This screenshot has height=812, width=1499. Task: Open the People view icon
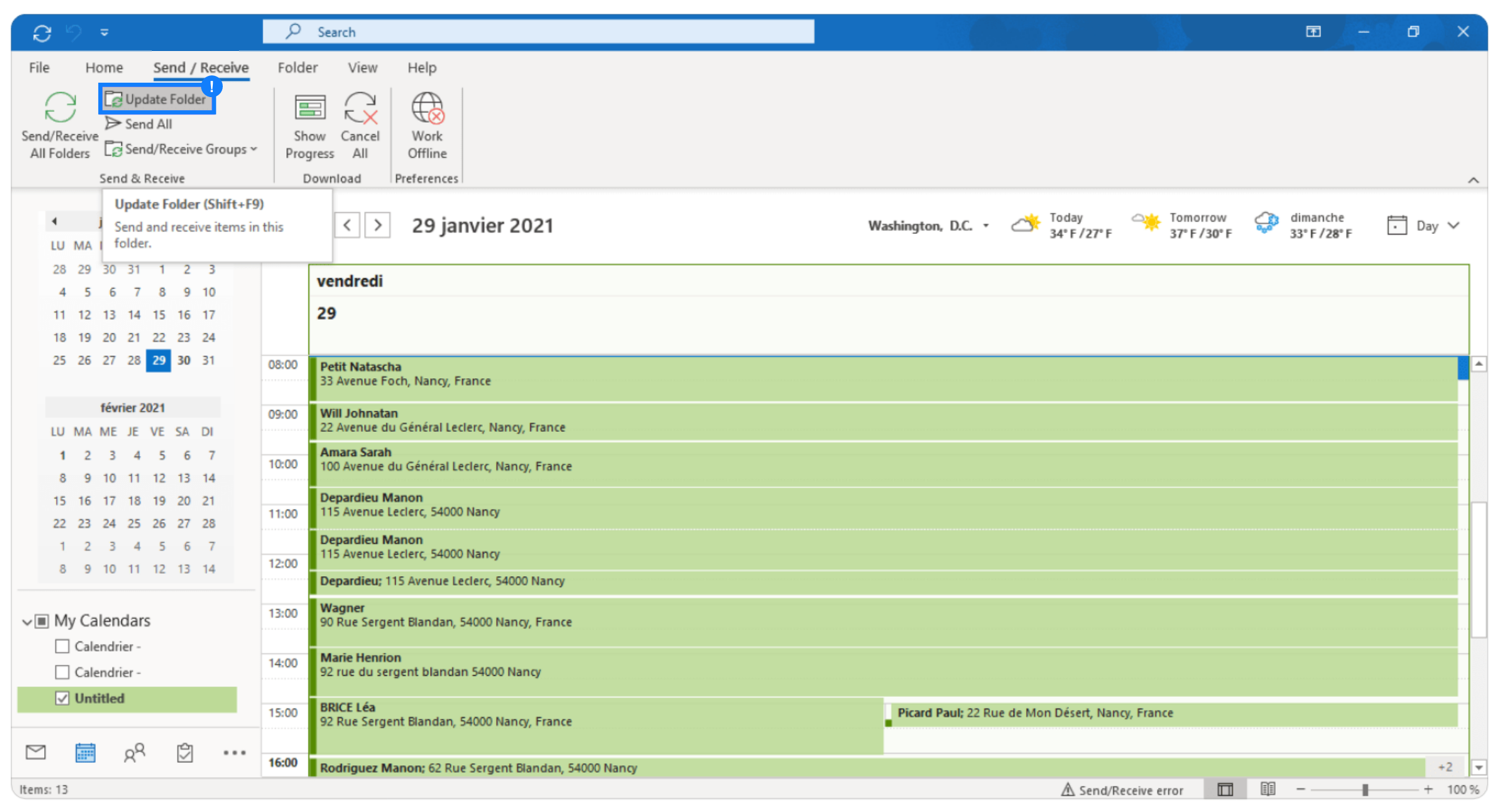point(134,752)
